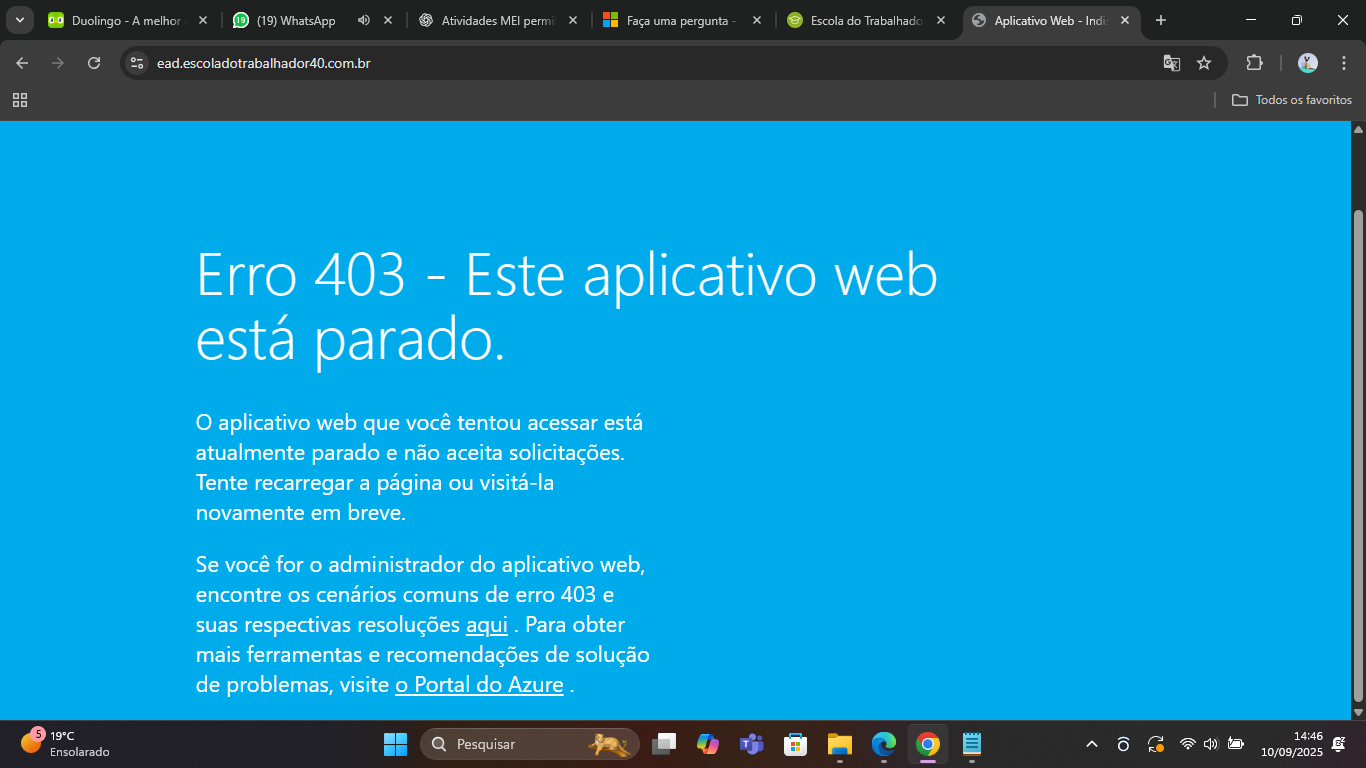Click the Chrome taskbar icon
This screenshot has height=768, width=1366.
click(928, 744)
